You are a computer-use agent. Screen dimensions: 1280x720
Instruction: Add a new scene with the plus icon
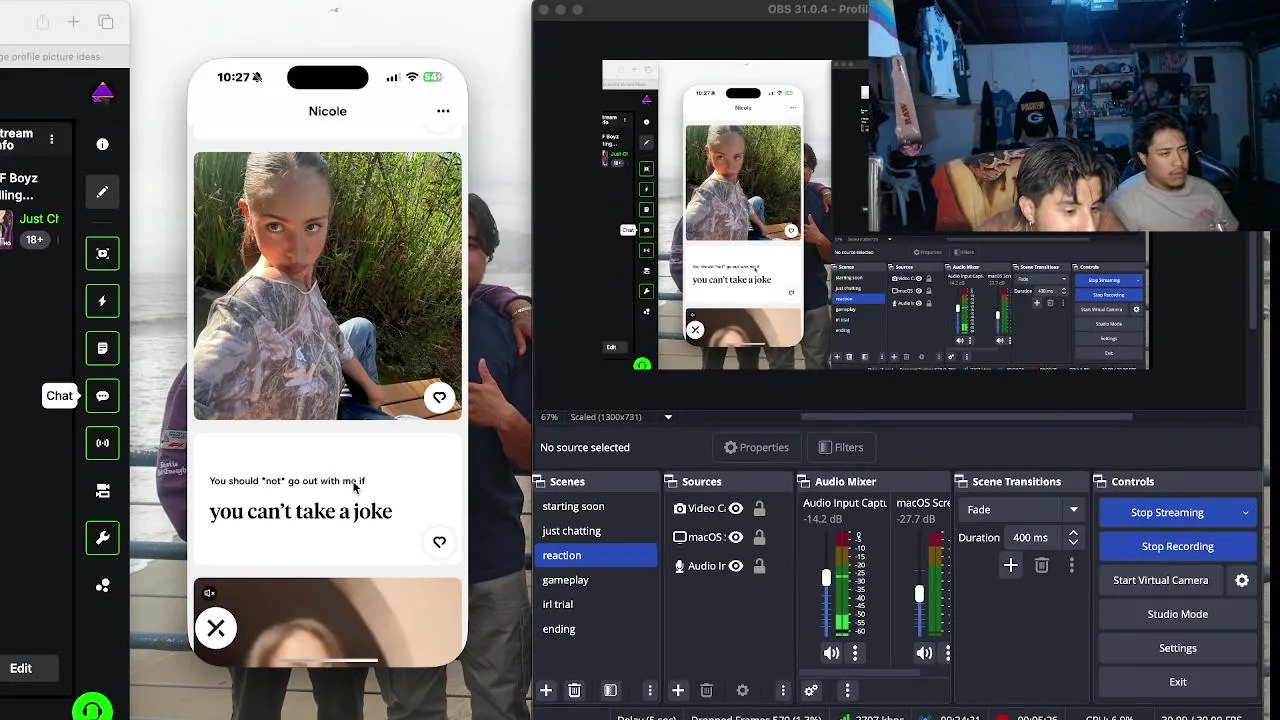click(x=546, y=690)
